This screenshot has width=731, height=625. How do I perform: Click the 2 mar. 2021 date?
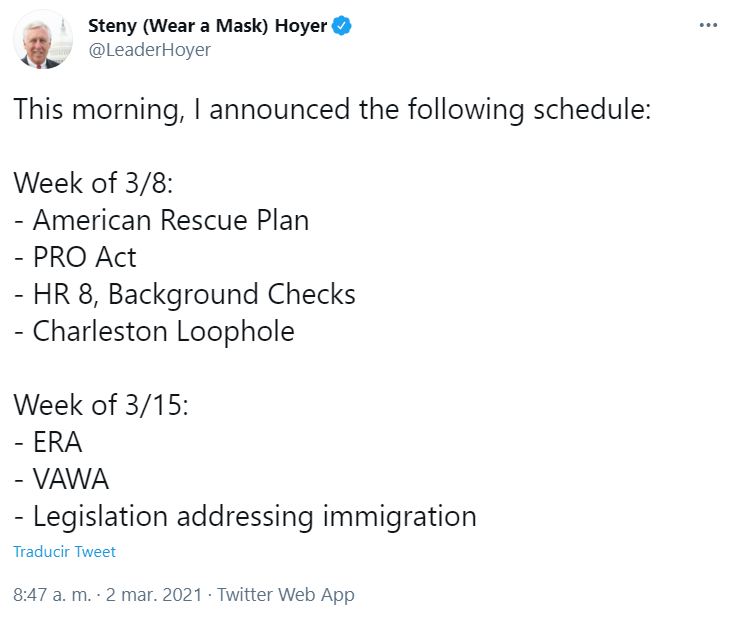click(x=154, y=595)
